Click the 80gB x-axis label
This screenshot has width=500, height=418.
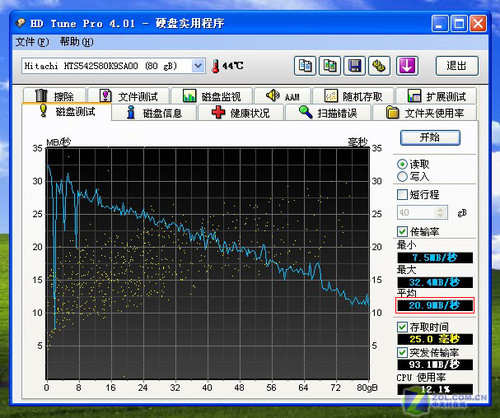pyautogui.click(x=367, y=388)
